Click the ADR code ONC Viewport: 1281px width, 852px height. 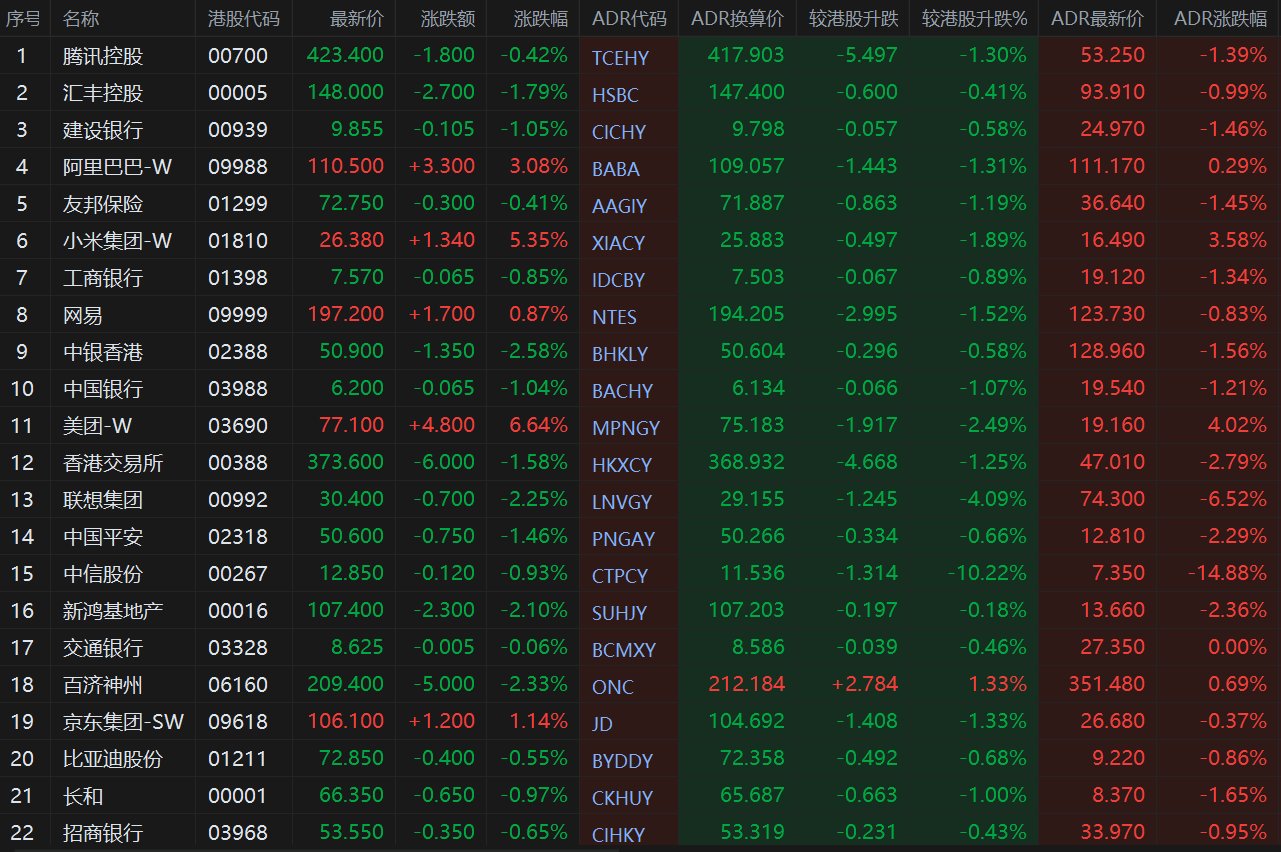click(x=613, y=687)
